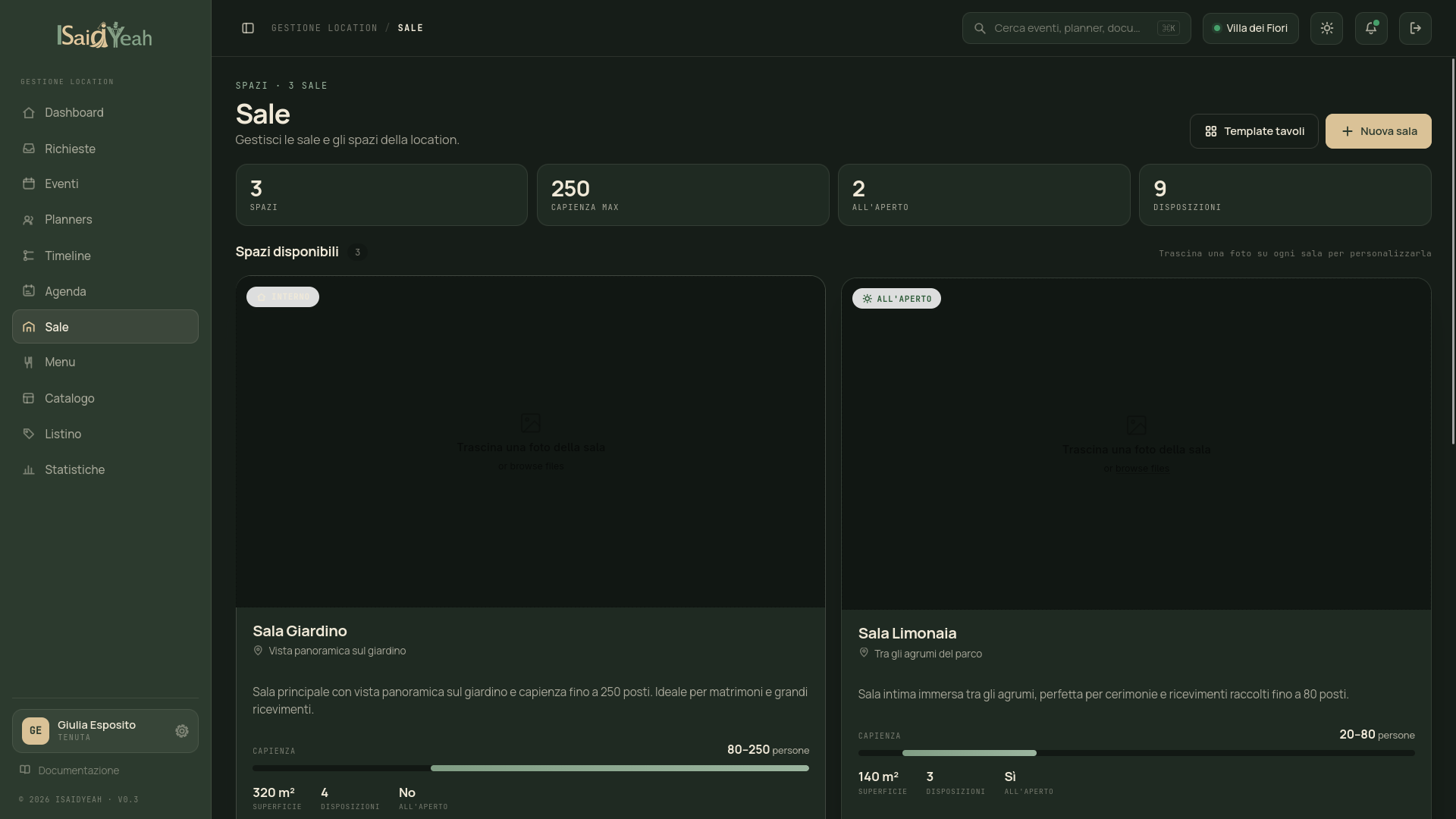Click the logout icon button
The height and width of the screenshot is (819, 1456).
pos(1415,28)
